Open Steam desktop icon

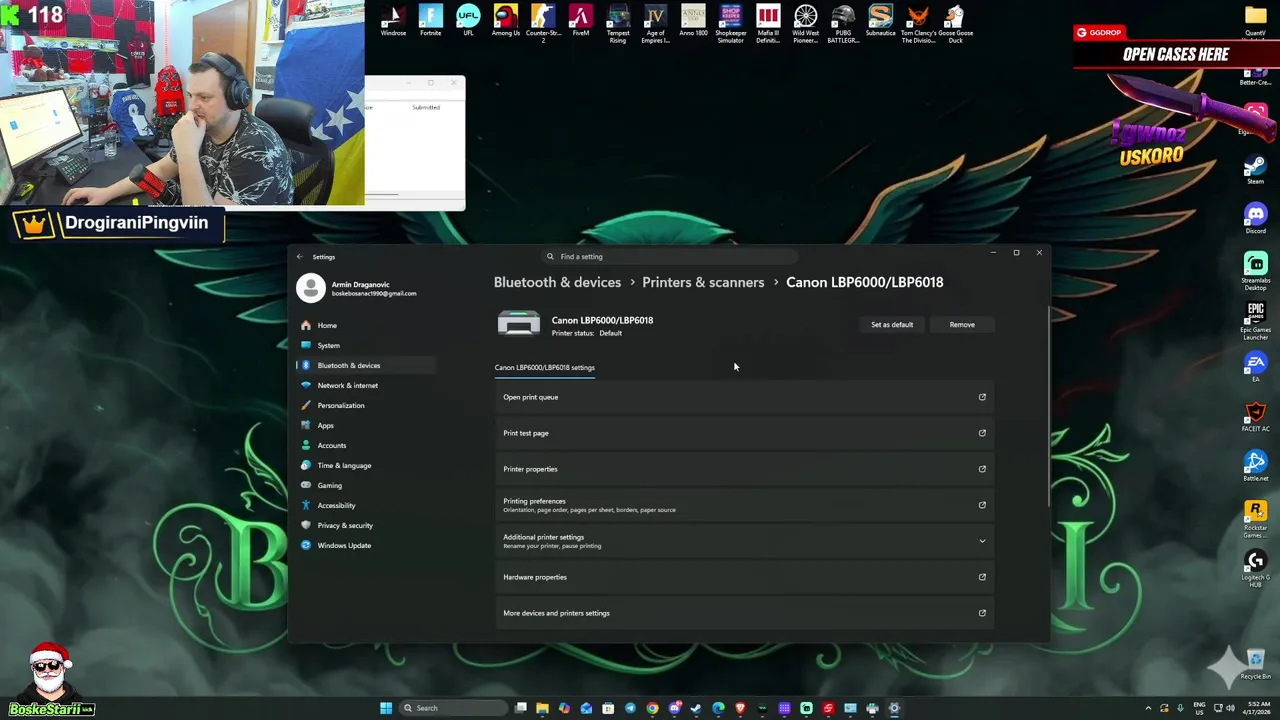coord(1255,169)
